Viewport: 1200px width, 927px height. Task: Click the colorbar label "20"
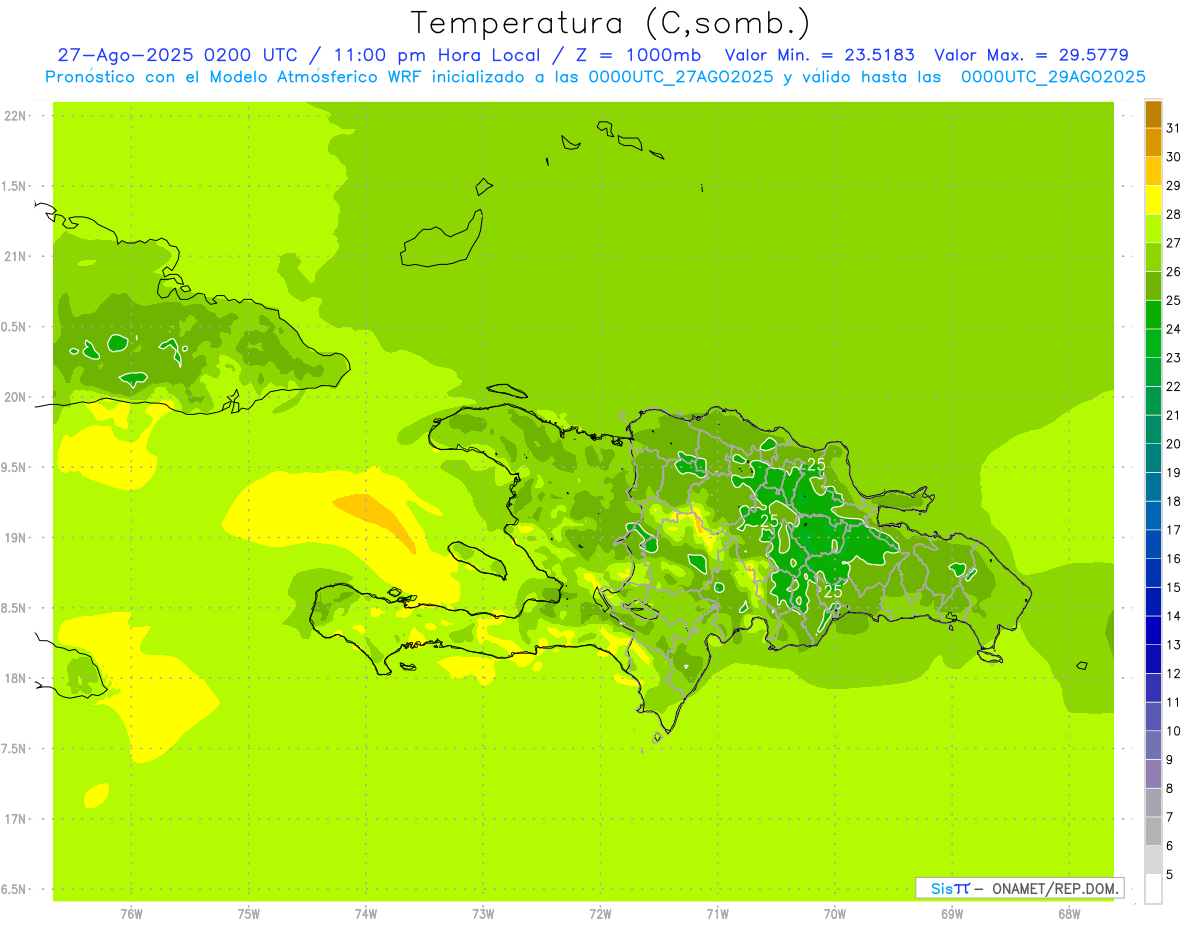[1173, 444]
